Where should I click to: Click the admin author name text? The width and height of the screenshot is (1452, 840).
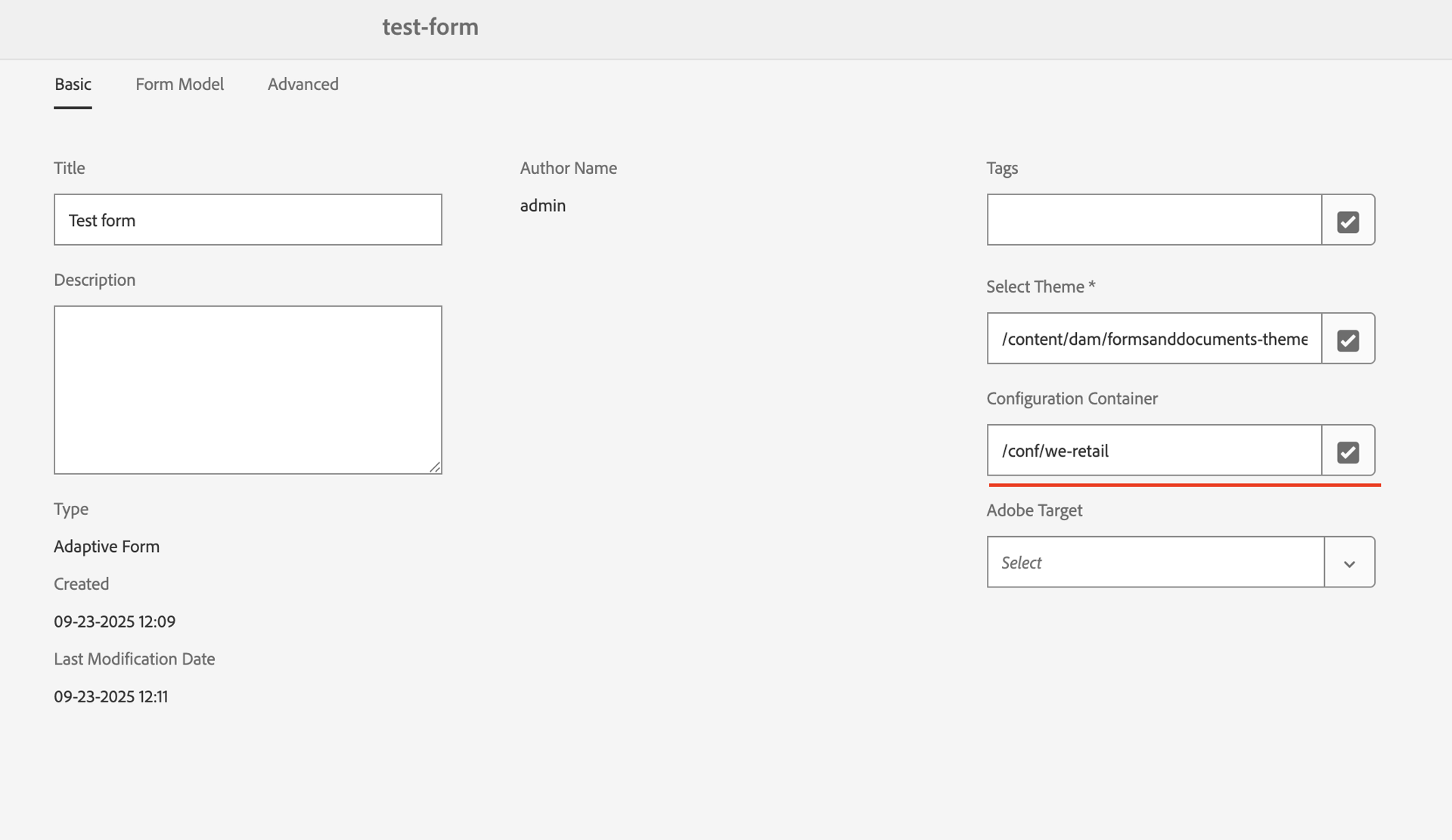pos(542,206)
